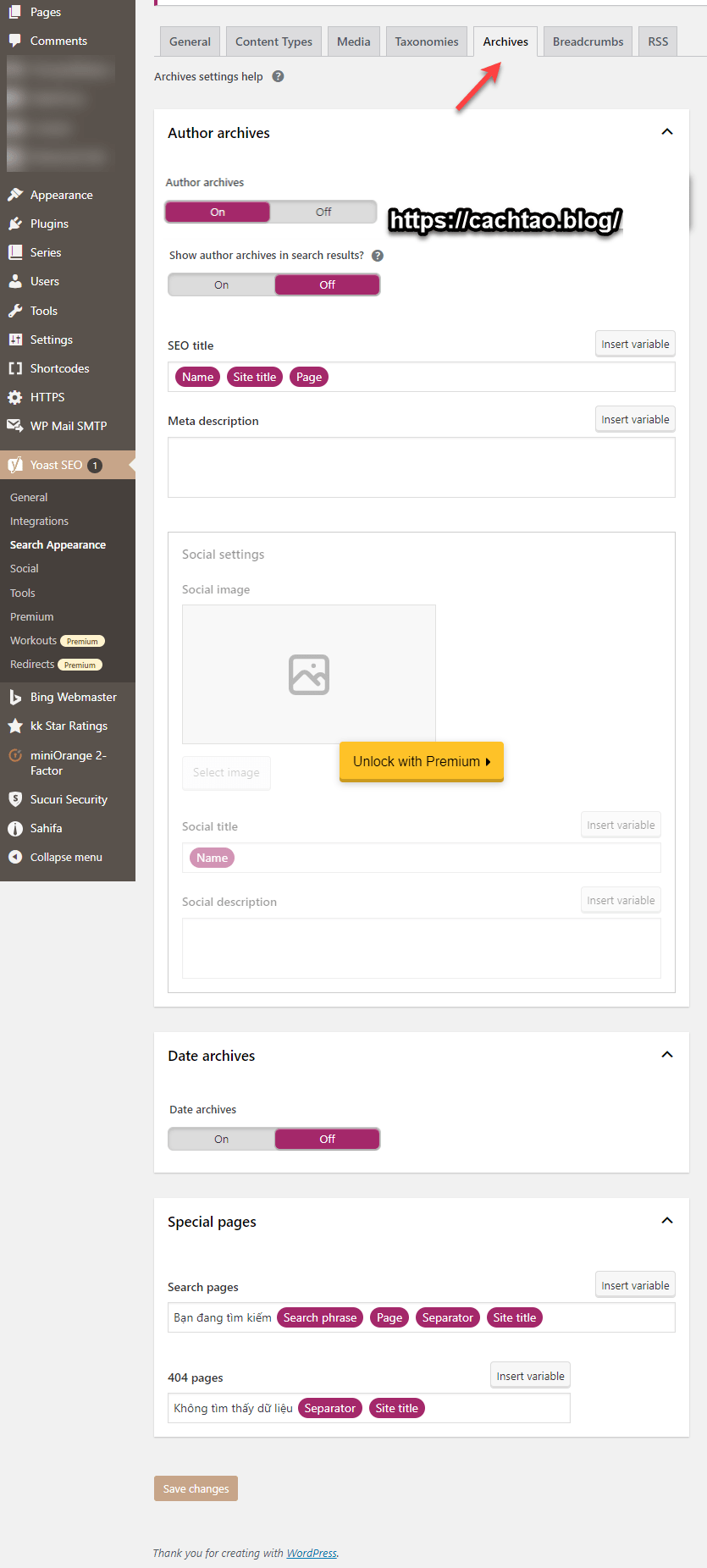The height and width of the screenshot is (1568, 707).
Task: Click the Shortcodes brackets icon
Action: pos(15,368)
